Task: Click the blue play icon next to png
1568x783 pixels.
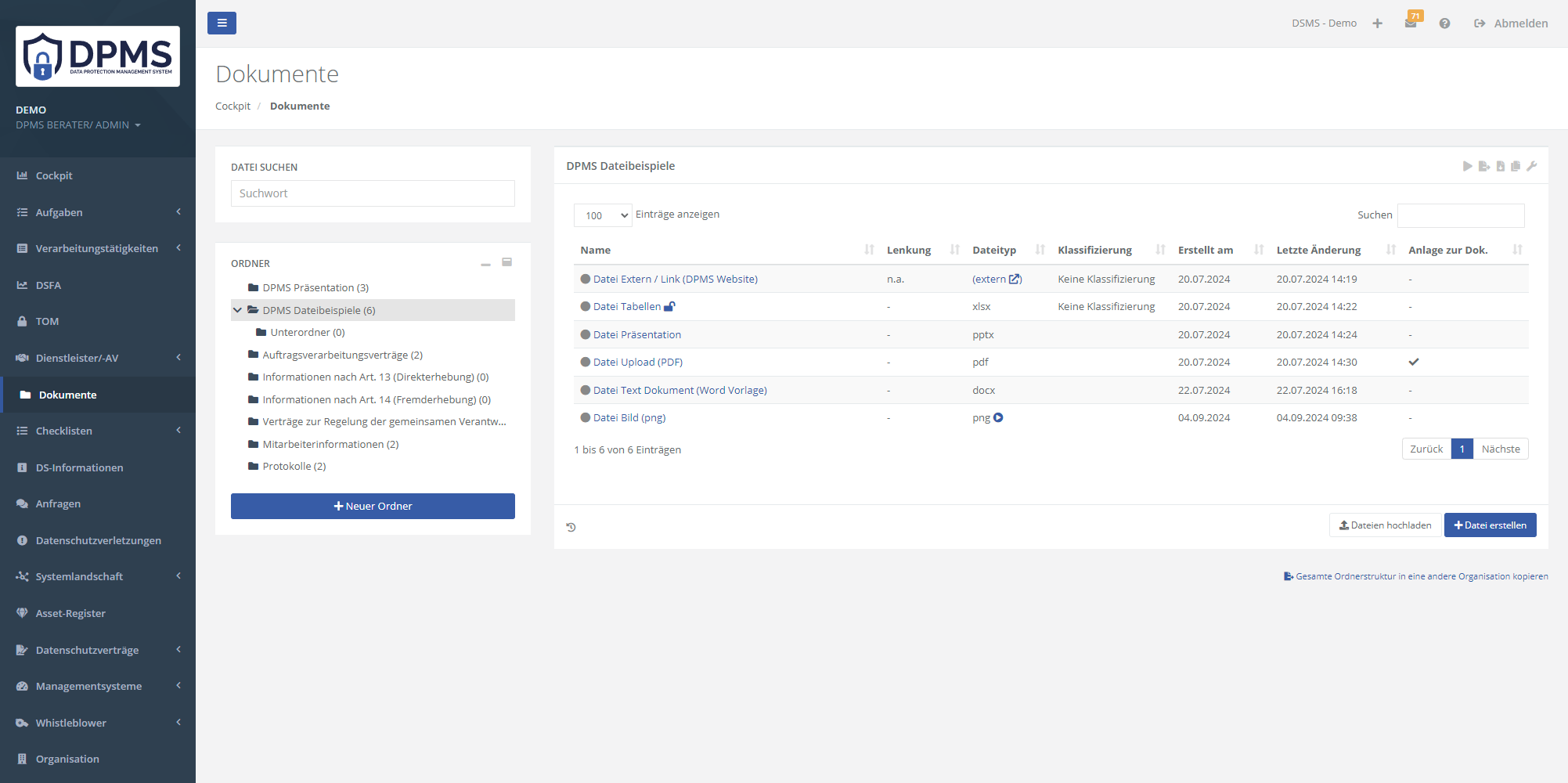Action: (x=998, y=417)
